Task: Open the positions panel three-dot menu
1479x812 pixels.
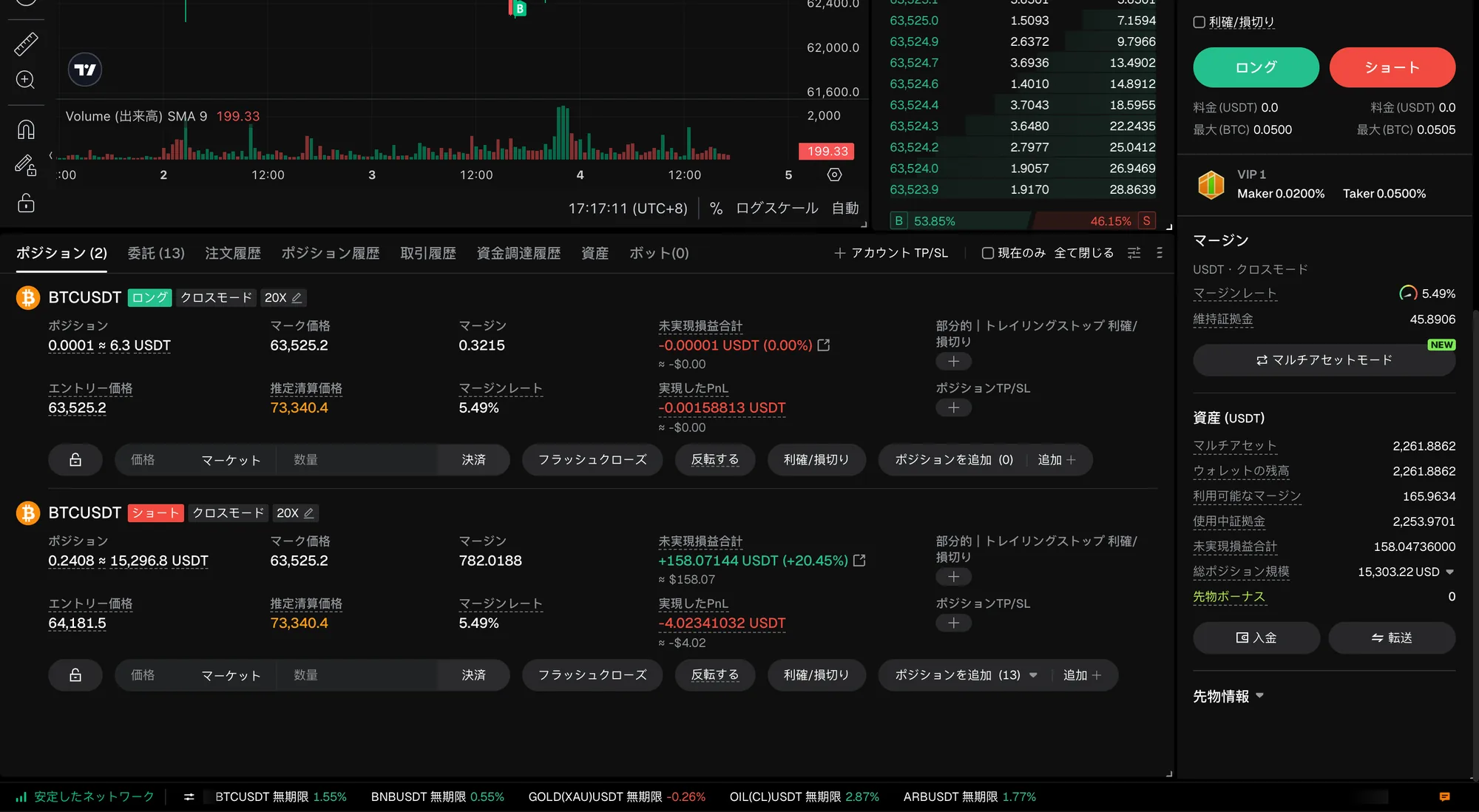Action: (x=1159, y=253)
